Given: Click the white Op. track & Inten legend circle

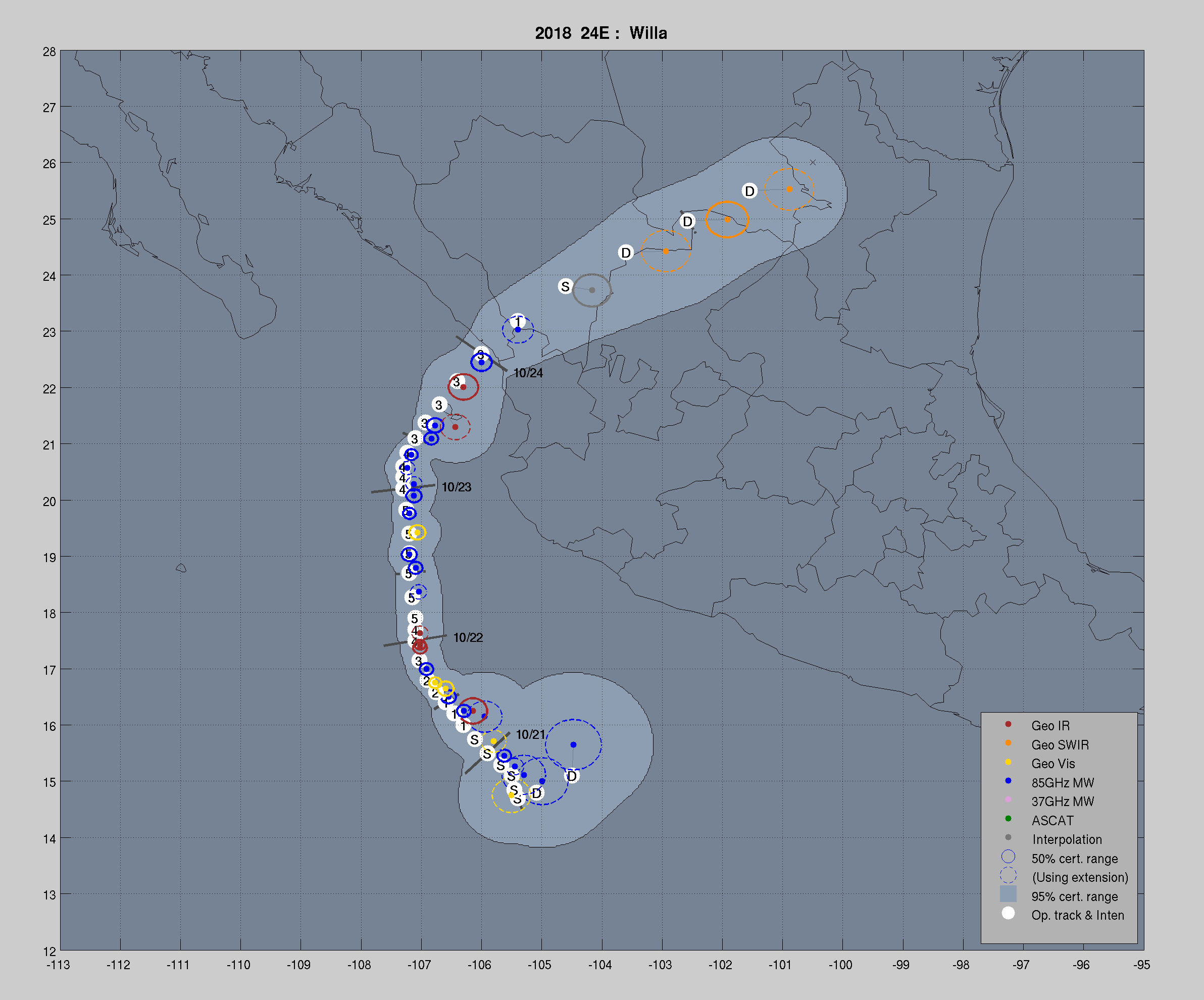Looking at the screenshot, I should click(1008, 914).
